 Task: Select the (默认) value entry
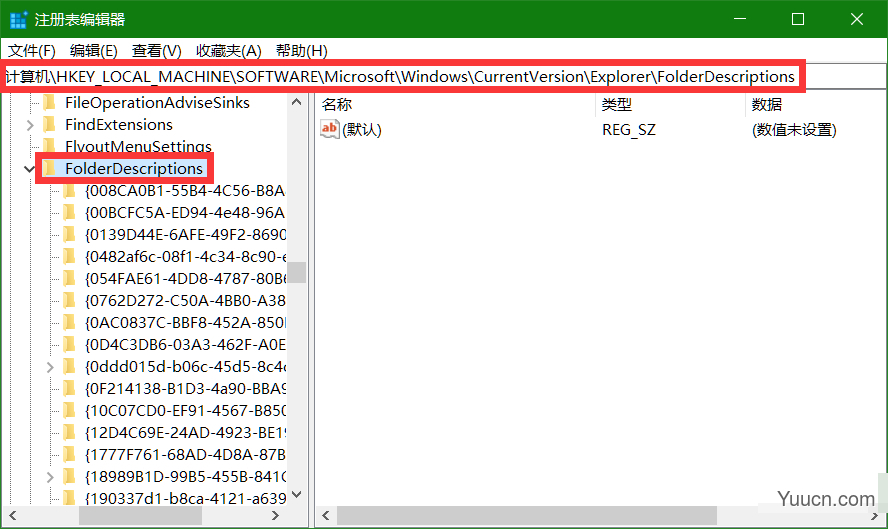pos(362,130)
